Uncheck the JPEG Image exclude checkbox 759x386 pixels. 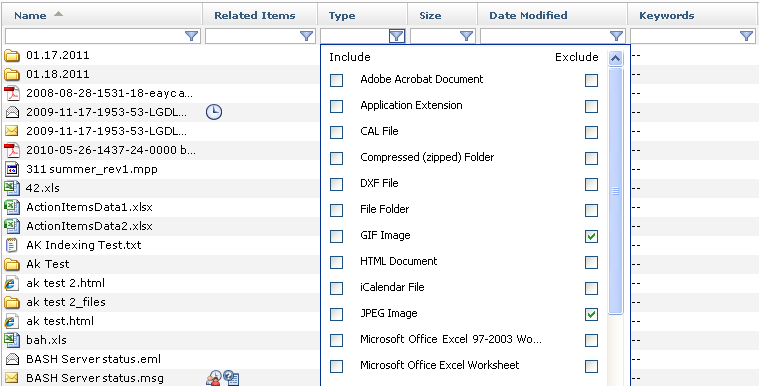(x=591, y=315)
